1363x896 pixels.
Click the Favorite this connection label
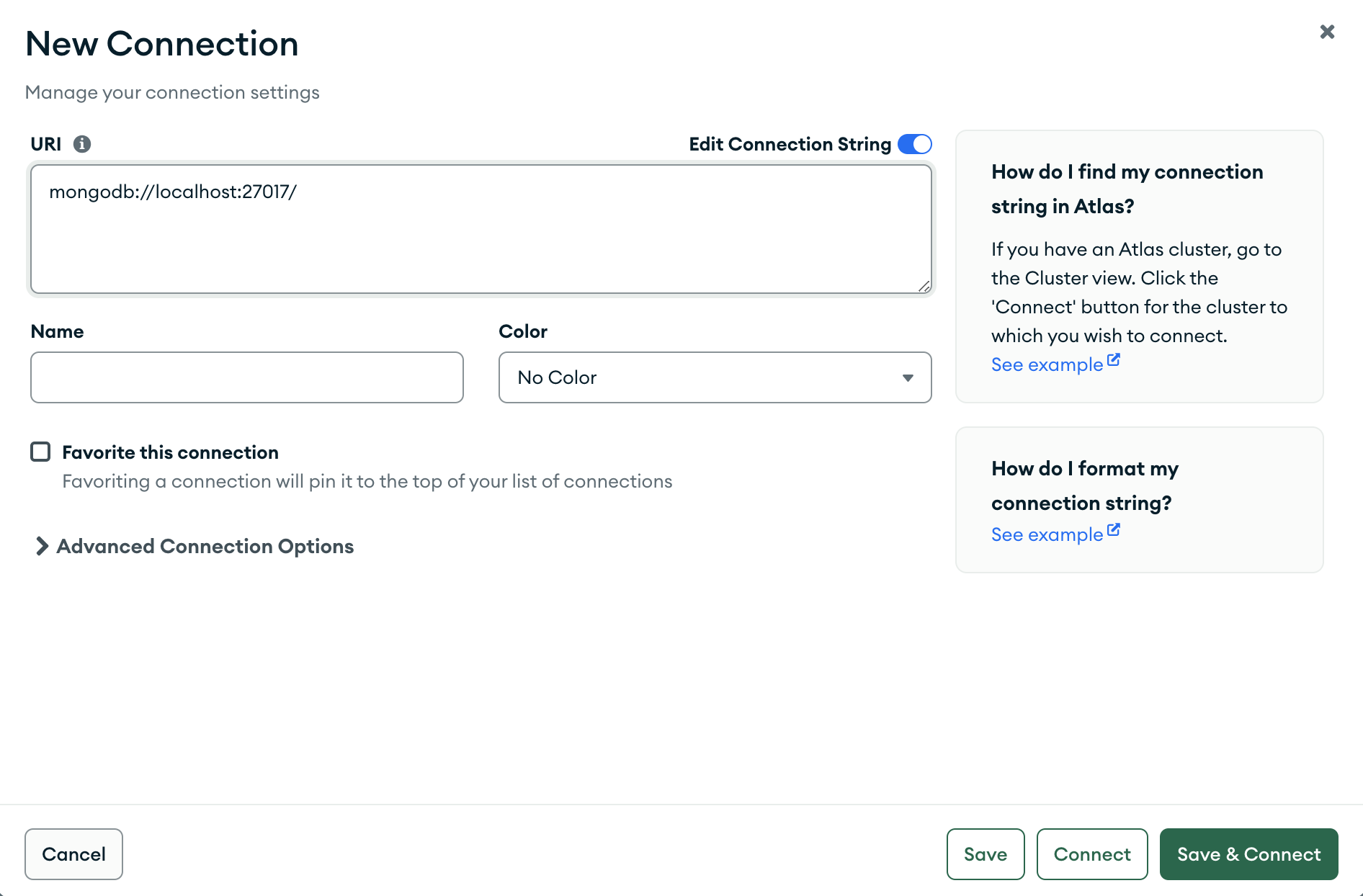170,452
